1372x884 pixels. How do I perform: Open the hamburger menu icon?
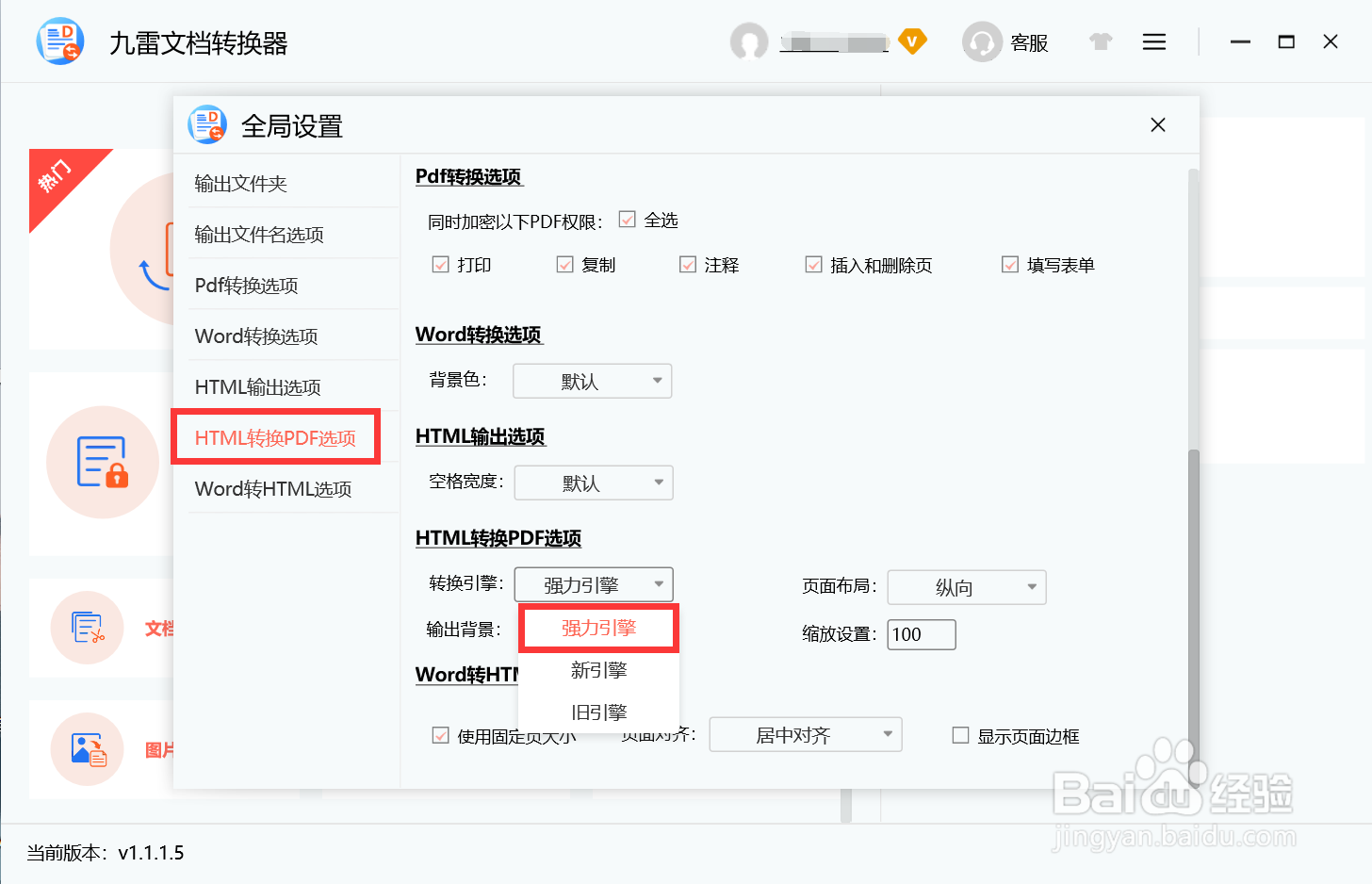pyautogui.click(x=1153, y=41)
